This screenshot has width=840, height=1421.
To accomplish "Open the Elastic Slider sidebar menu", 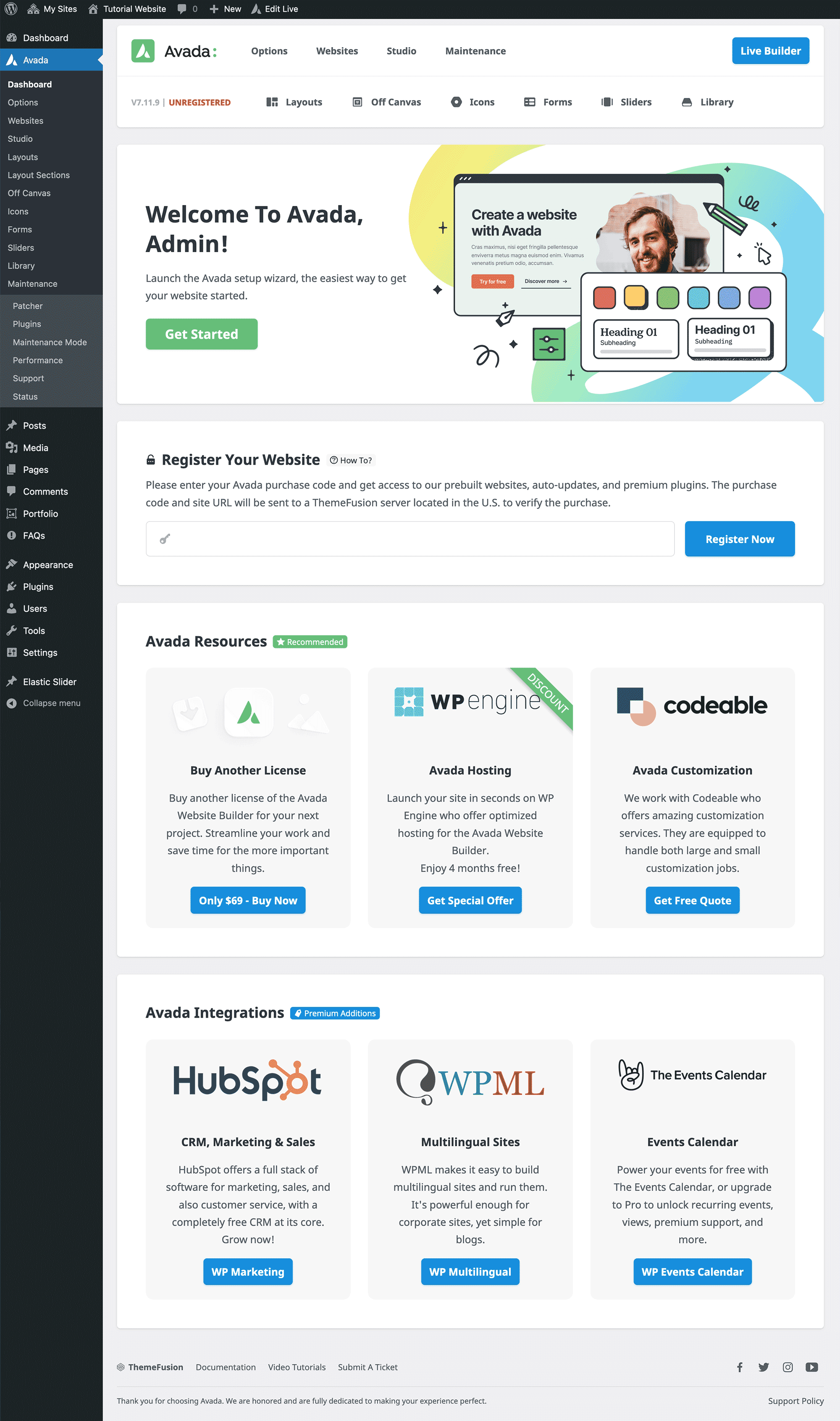I will click(52, 682).
